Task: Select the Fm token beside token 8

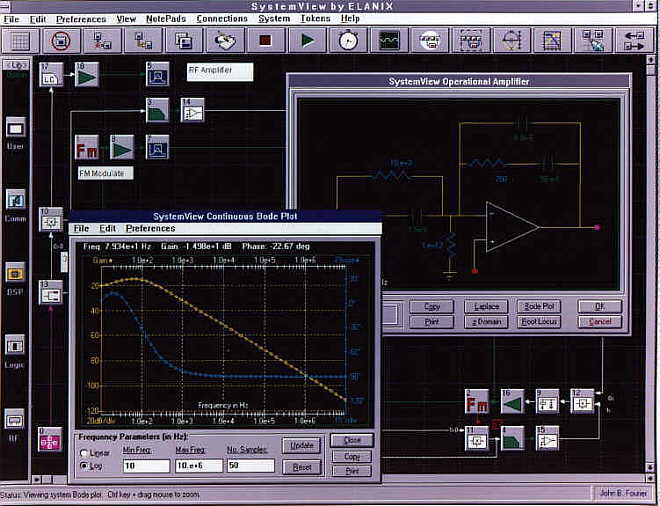Action: pos(87,147)
